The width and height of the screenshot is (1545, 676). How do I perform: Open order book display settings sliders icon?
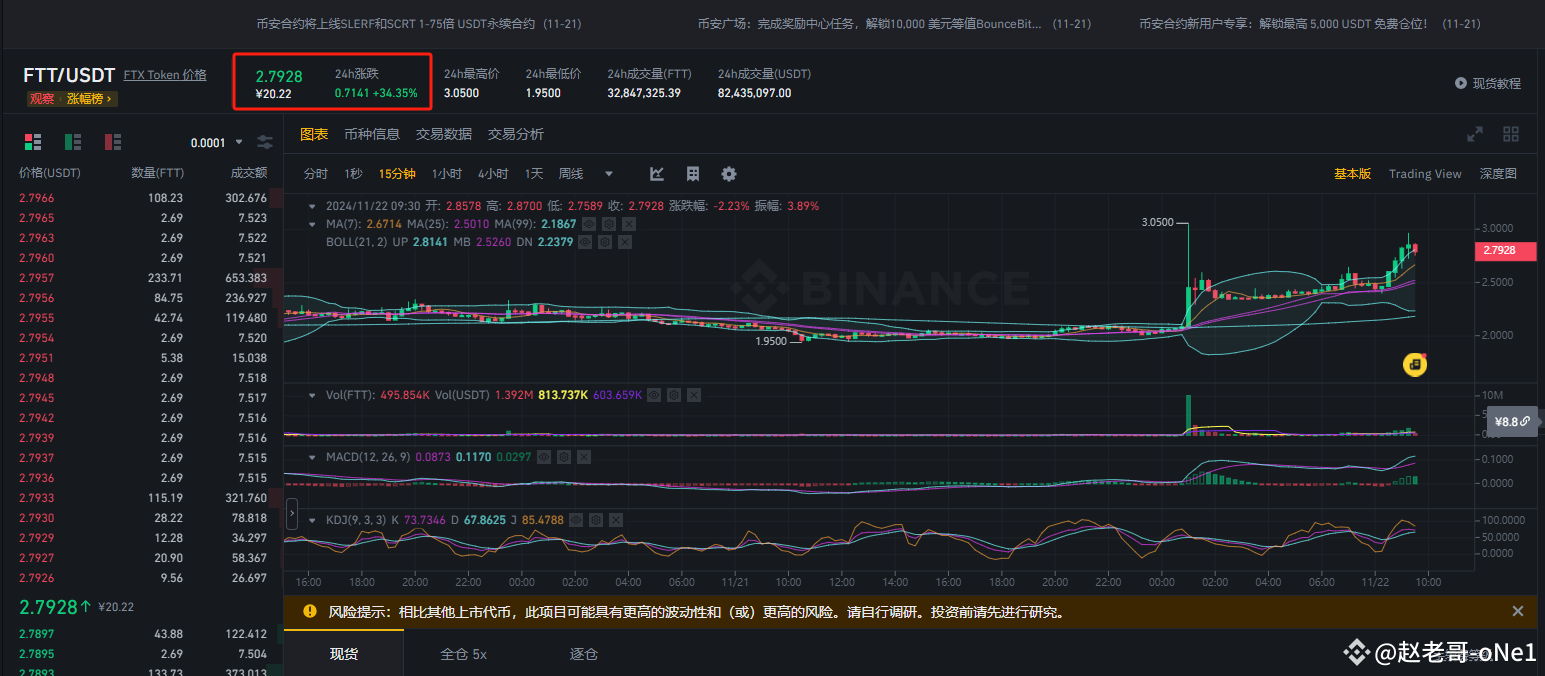coord(265,142)
